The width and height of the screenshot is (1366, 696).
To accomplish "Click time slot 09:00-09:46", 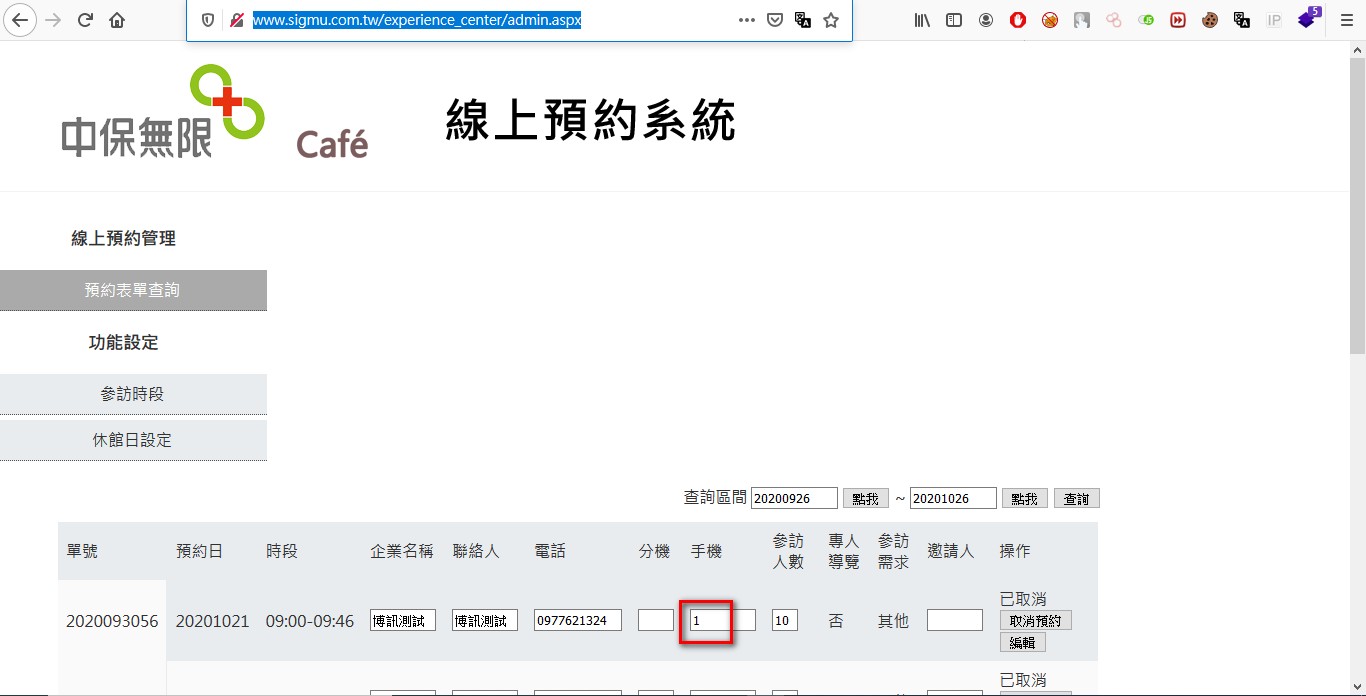I will (310, 621).
